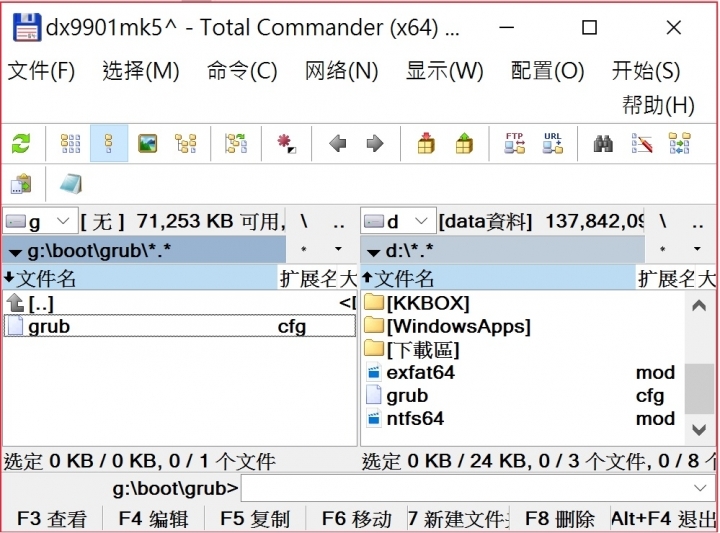Click the Alt+F4 退出 button
Viewport: 720px width, 533px height.
point(663,519)
